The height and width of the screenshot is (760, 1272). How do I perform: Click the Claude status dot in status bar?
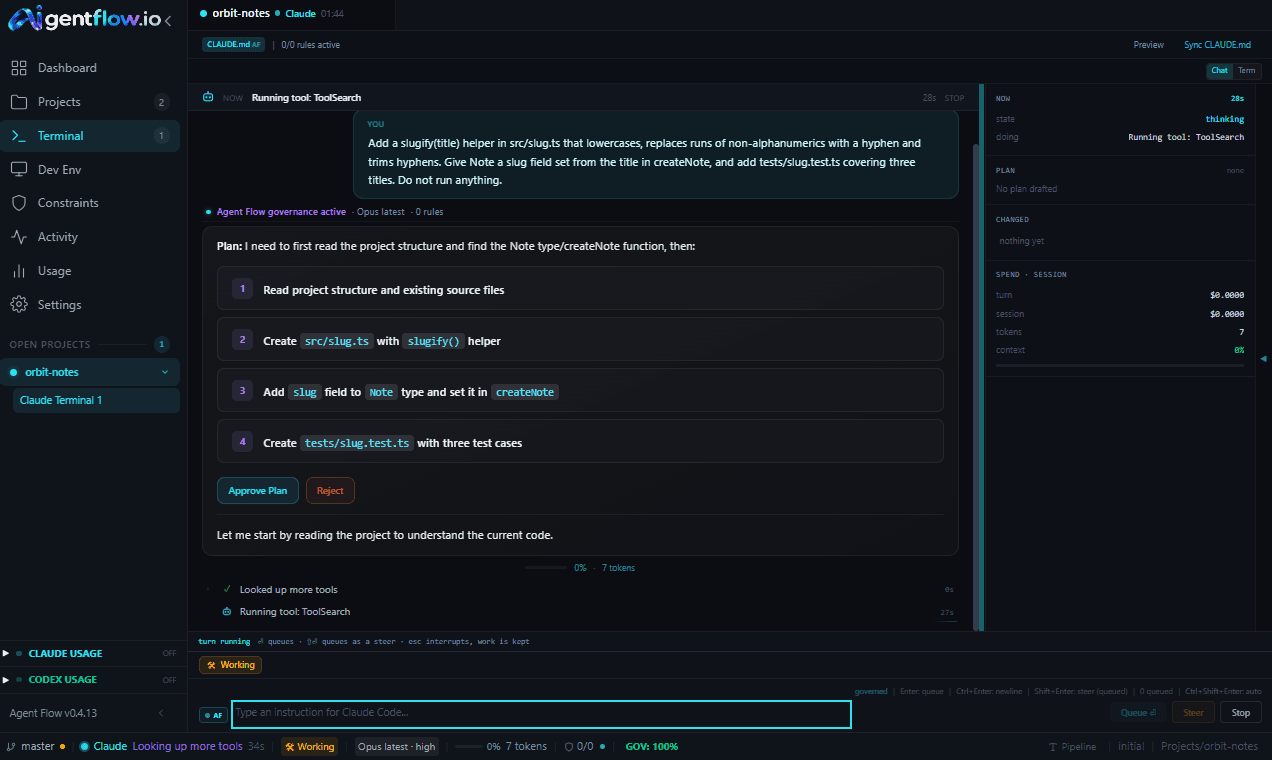click(x=85, y=746)
